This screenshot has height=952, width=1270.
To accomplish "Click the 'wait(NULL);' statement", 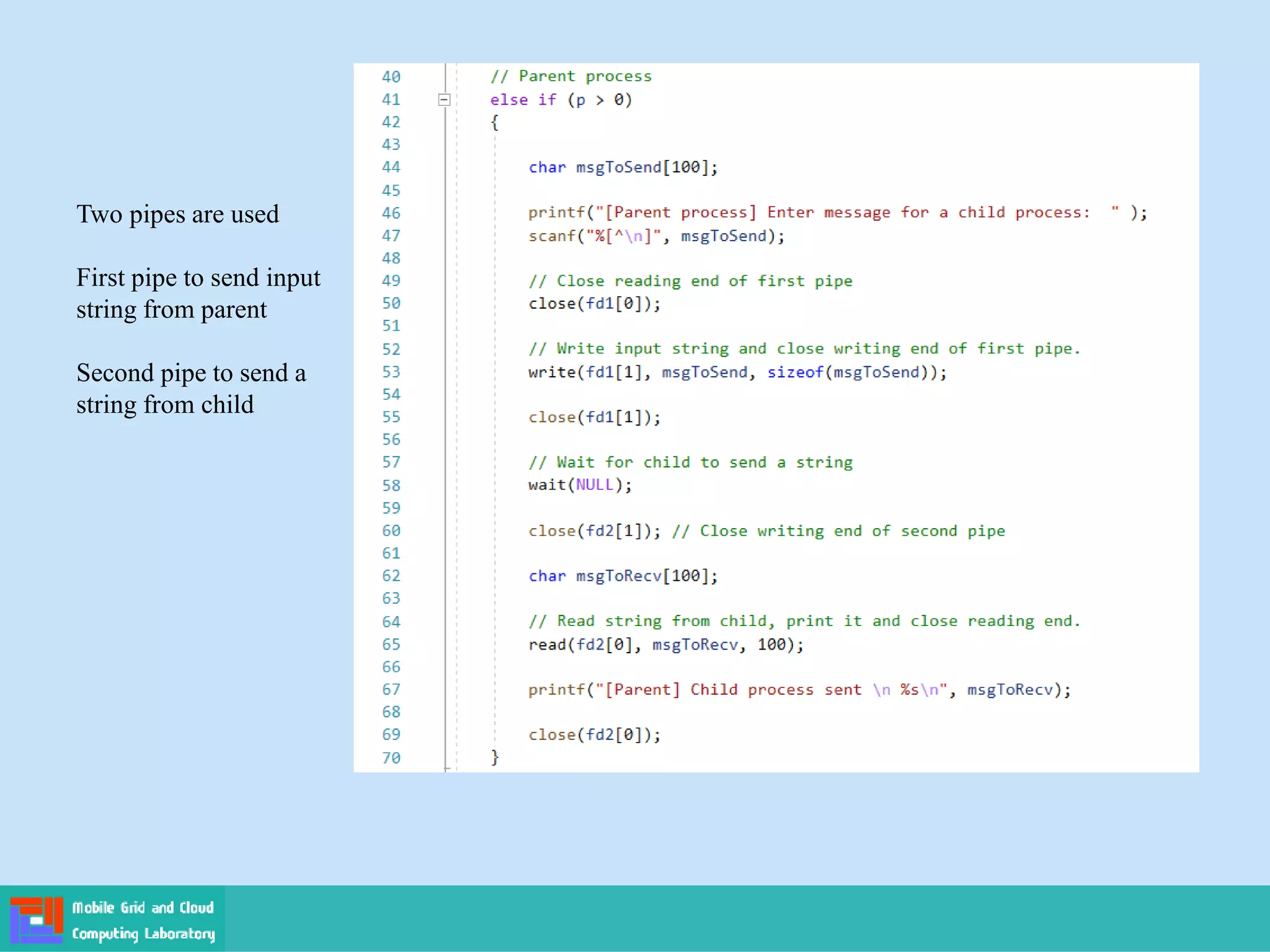I will tap(580, 485).
